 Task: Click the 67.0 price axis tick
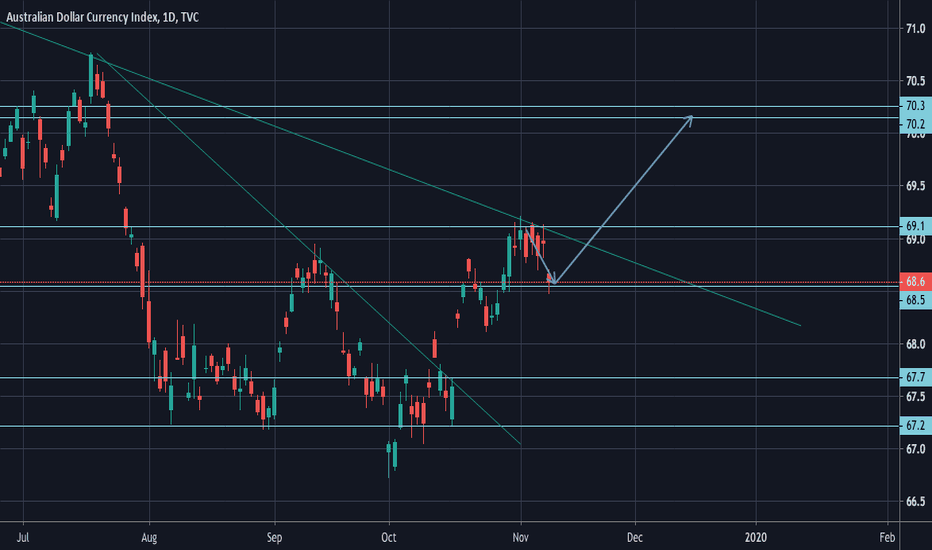pyautogui.click(x=915, y=449)
